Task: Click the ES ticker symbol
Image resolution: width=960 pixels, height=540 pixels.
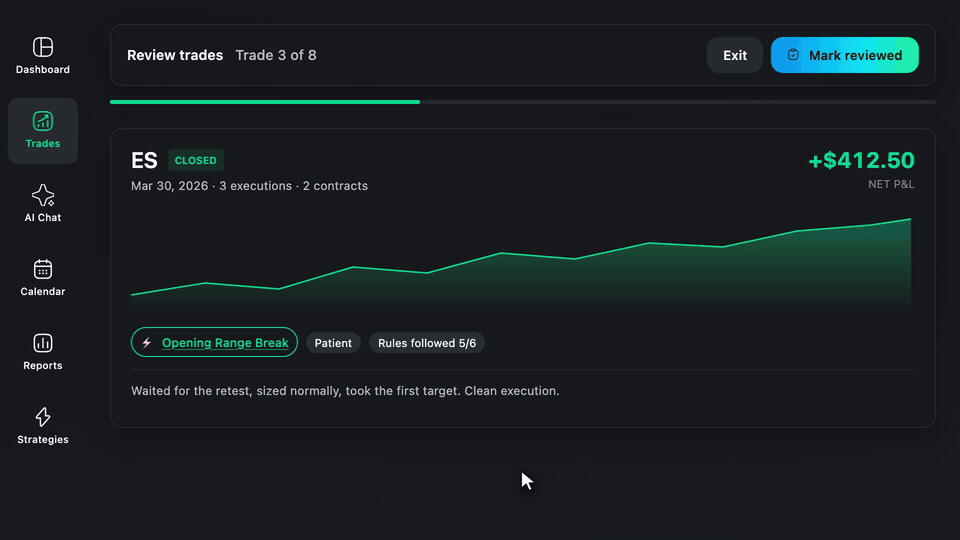Action: click(144, 160)
